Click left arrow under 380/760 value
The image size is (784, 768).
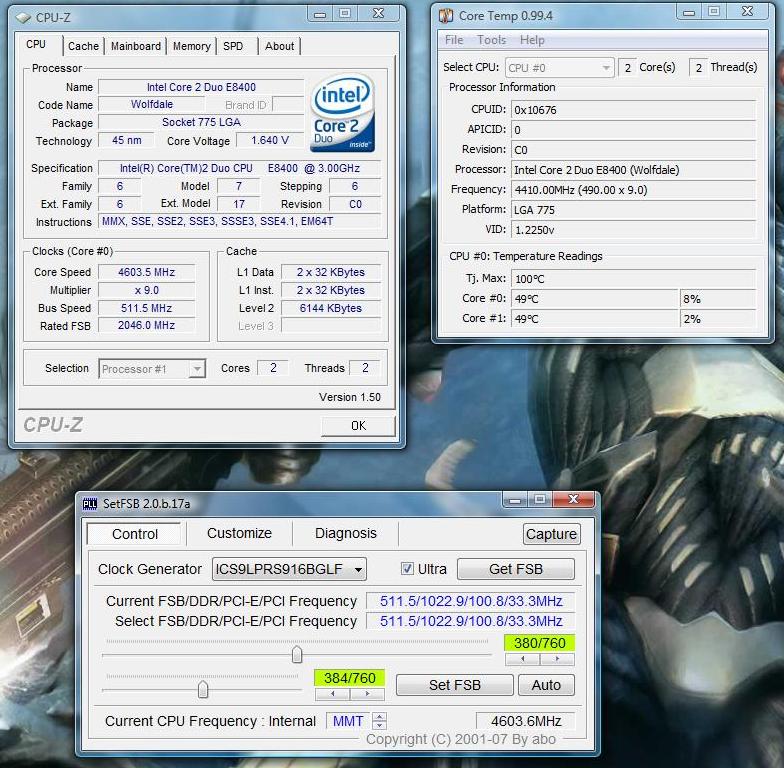click(x=522, y=659)
